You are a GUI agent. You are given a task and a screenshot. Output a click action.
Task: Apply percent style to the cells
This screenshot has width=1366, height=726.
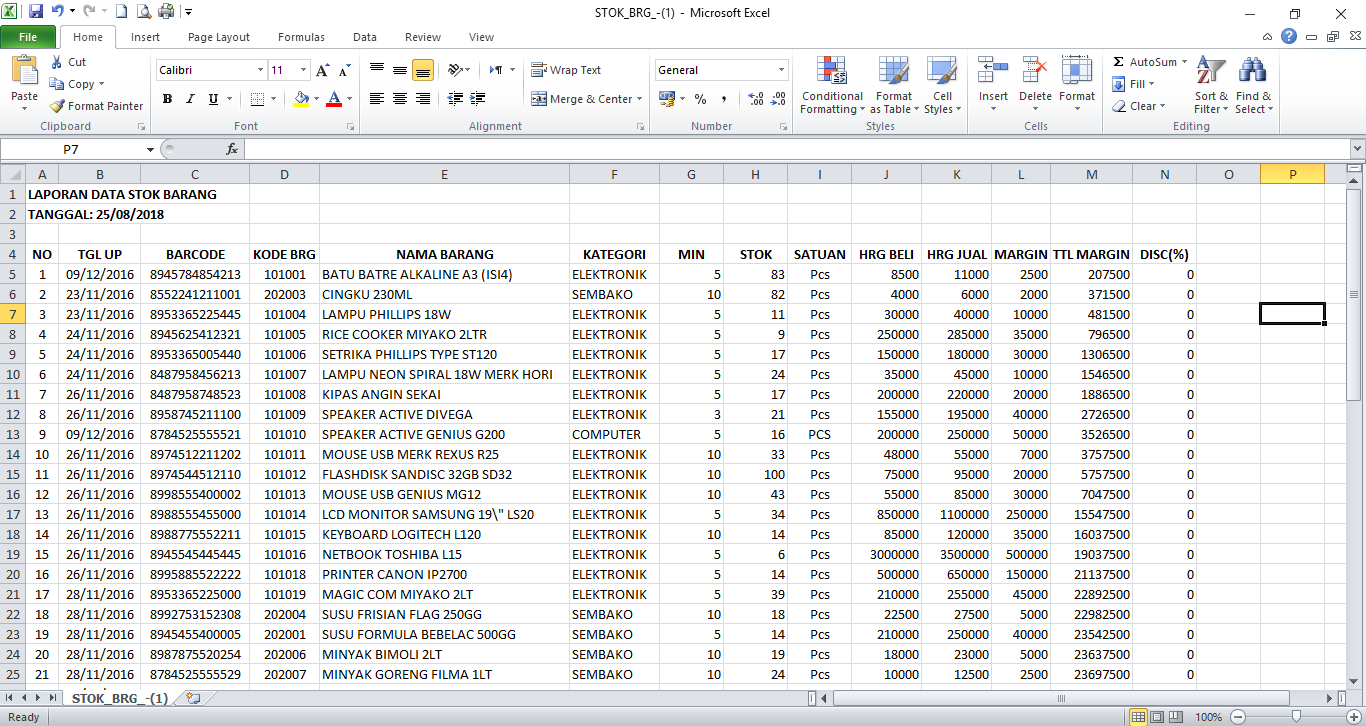coord(700,99)
